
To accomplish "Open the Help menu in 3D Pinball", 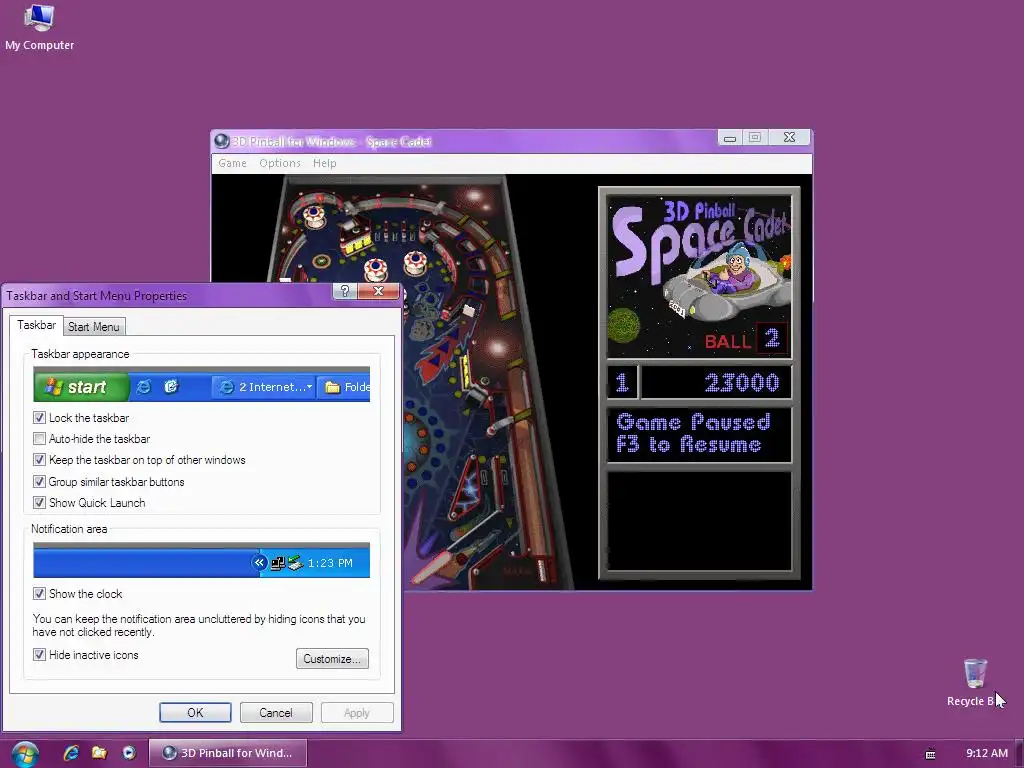I will (x=325, y=163).
